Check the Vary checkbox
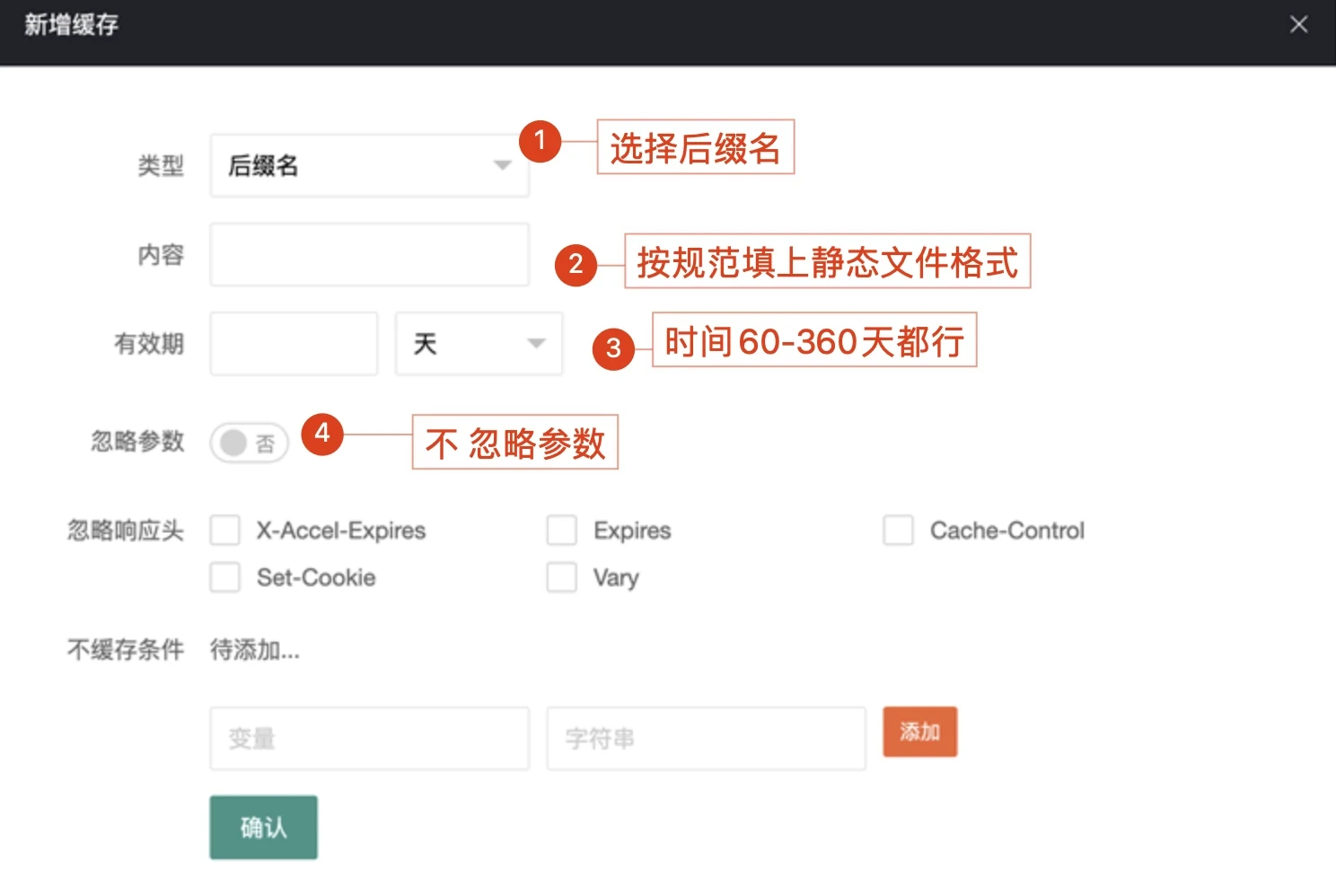This screenshot has height=896, width=1336. click(x=562, y=577)
